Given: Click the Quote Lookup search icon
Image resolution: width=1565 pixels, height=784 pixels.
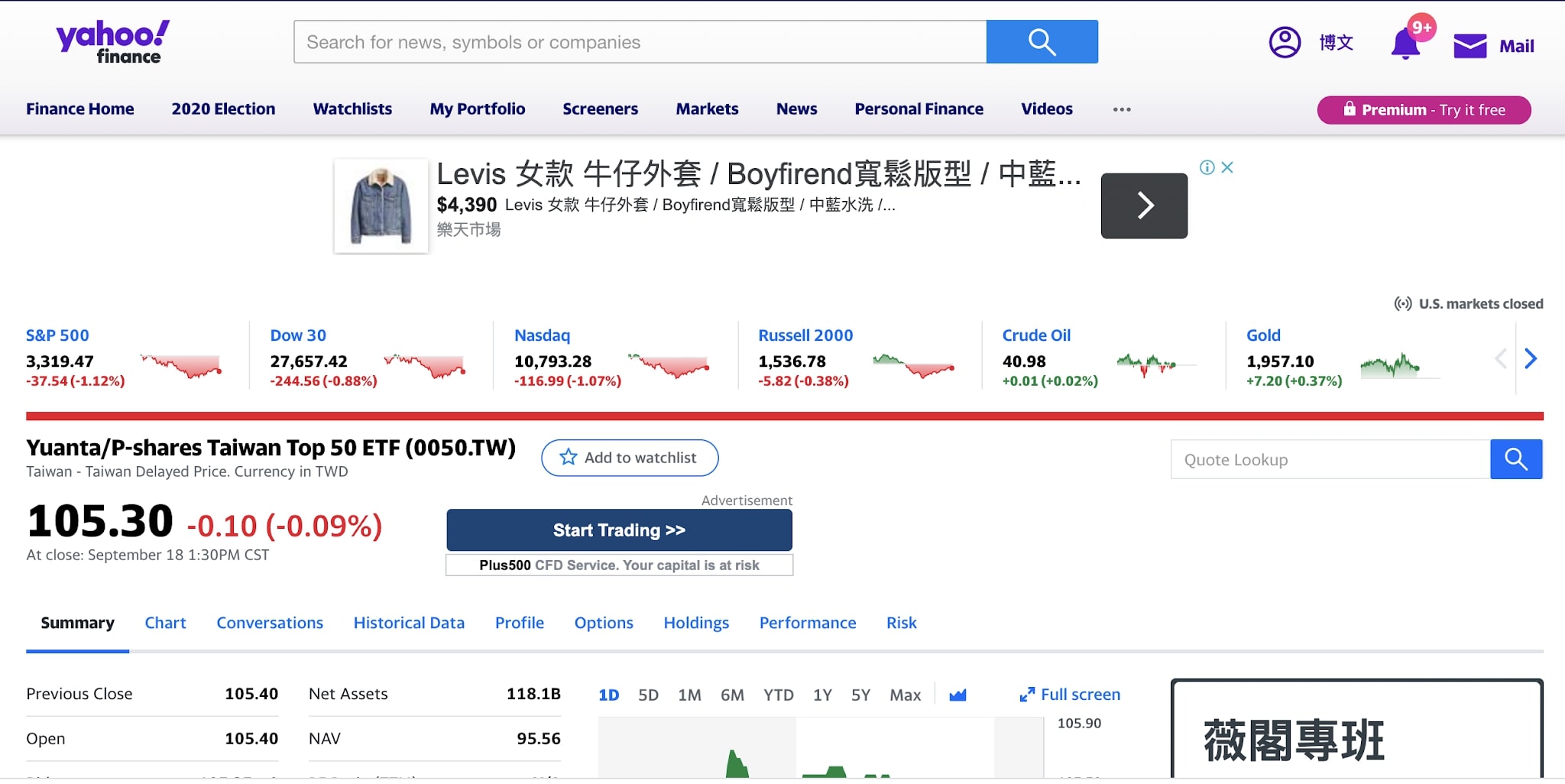Looking at the screenshot, I should (x=1516, y=459).
